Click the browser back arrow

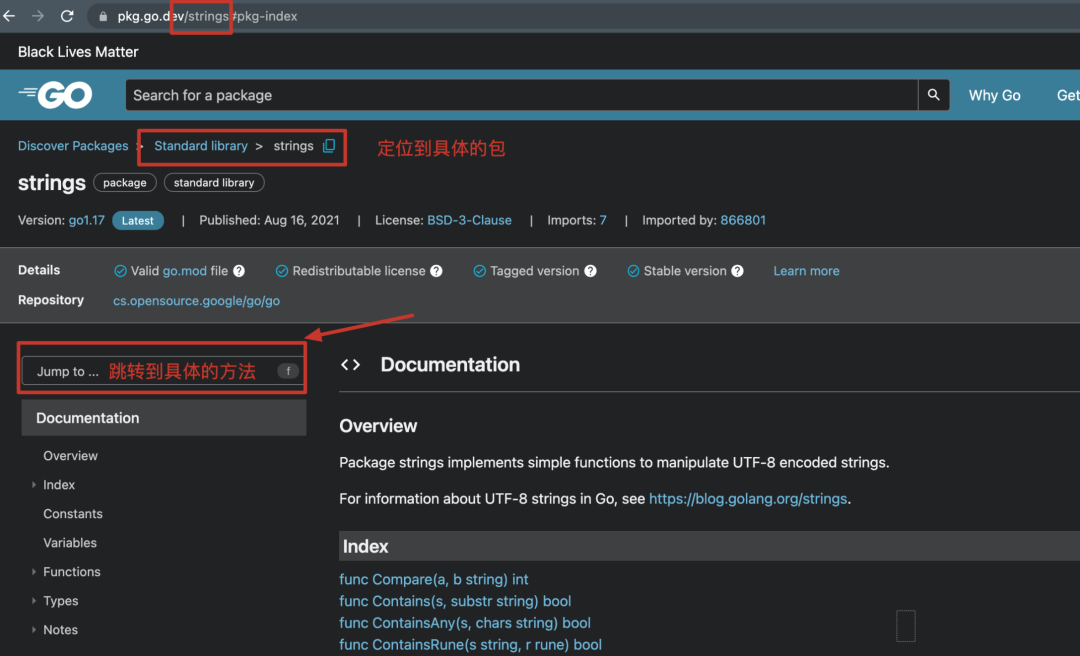(x=9, y=16)
